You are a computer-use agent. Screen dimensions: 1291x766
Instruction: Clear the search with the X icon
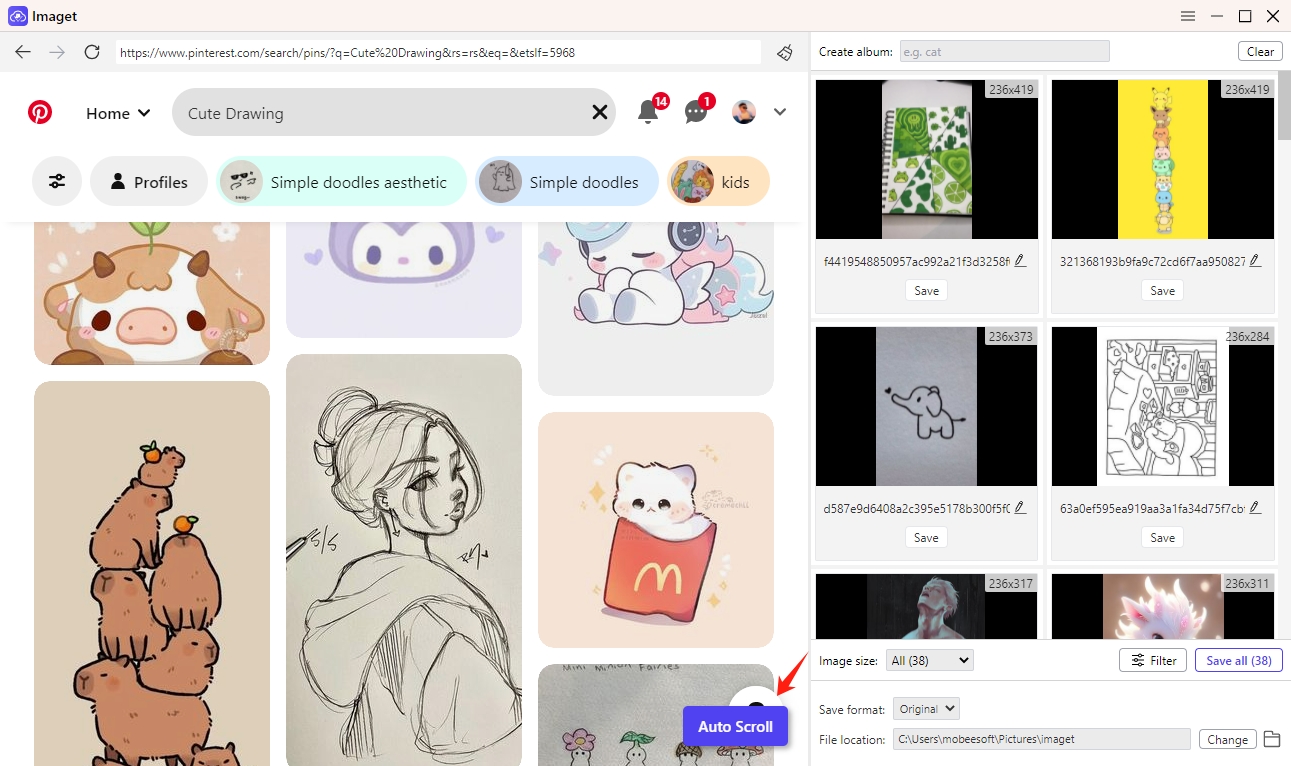599,112
